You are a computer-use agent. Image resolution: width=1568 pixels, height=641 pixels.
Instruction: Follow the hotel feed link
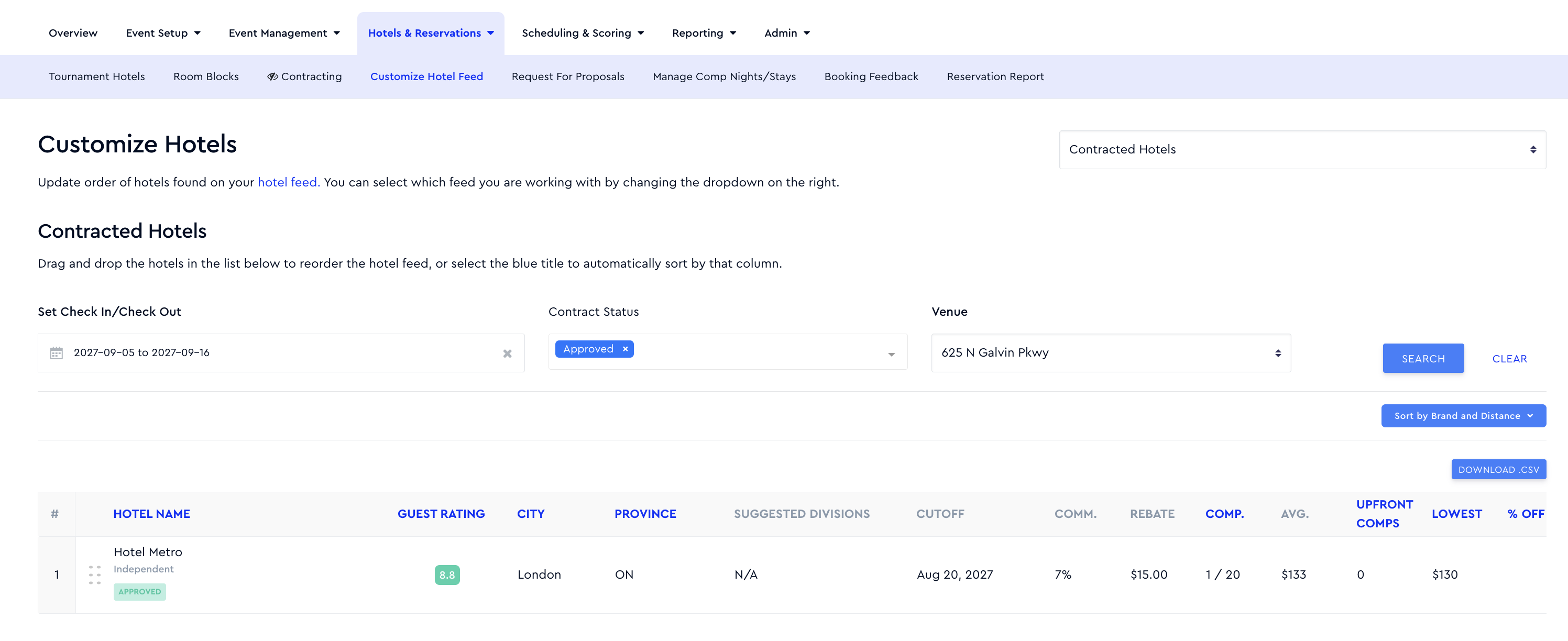coord(289,183)
